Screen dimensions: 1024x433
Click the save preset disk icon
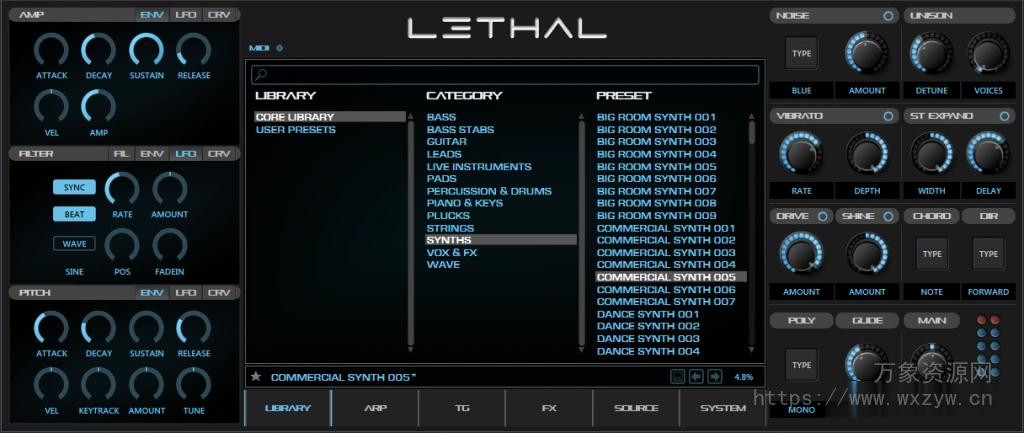[678, 377]
